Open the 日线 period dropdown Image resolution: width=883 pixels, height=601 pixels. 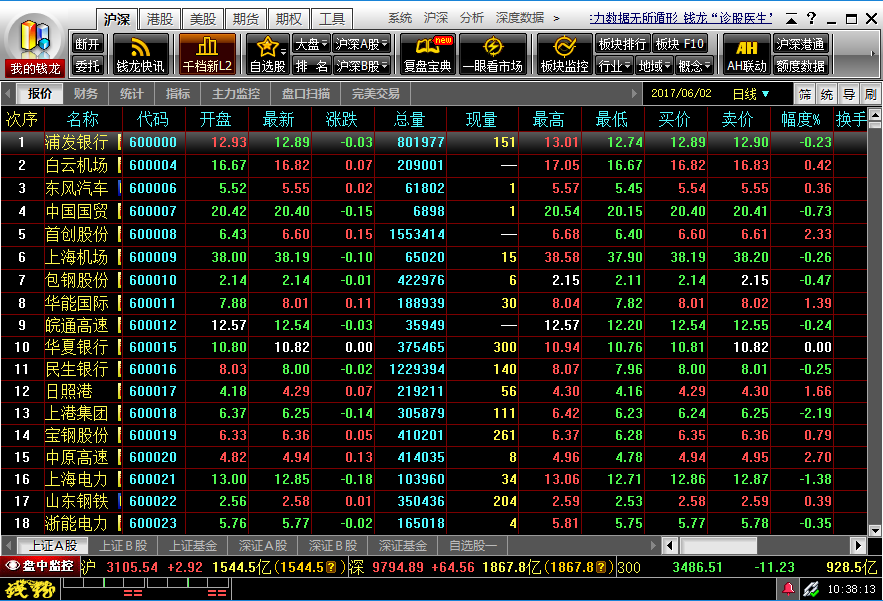coord(751,94)
